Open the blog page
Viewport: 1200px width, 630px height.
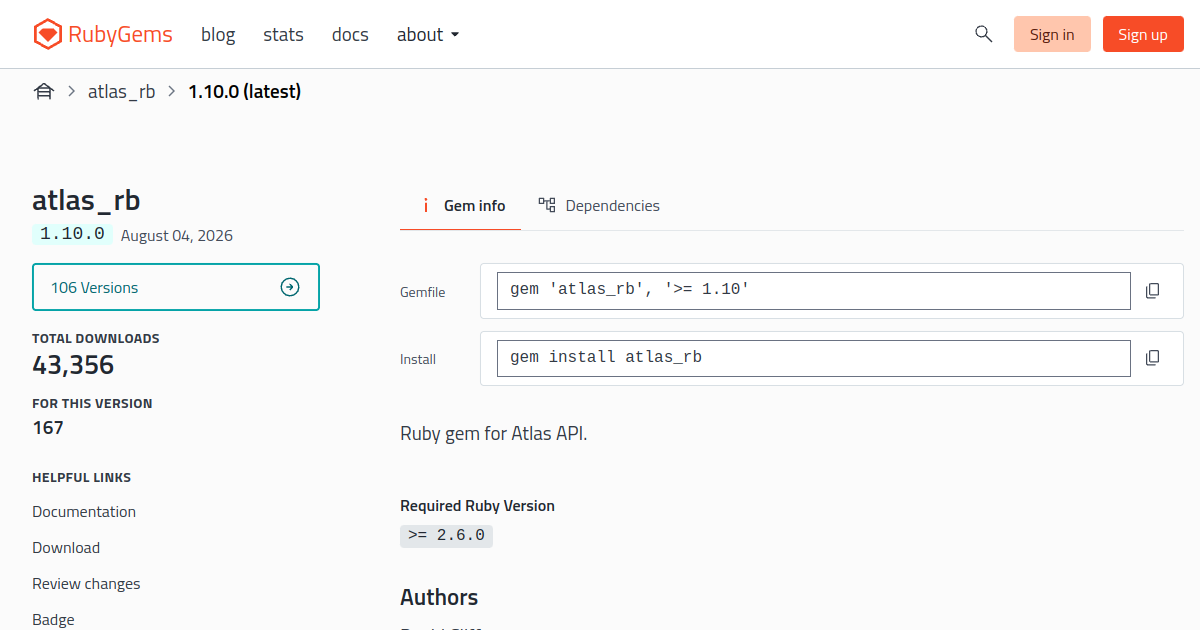tap(218, 35)
